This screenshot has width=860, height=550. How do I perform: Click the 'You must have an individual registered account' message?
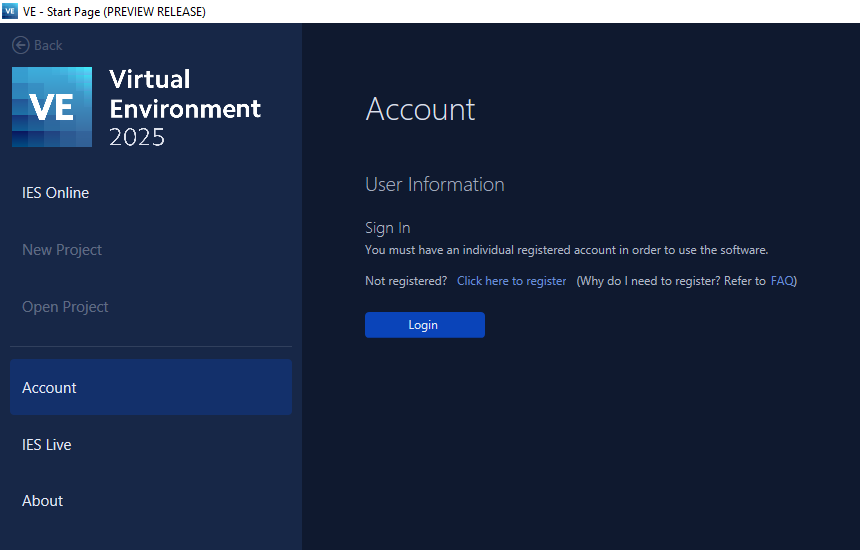coord(566,250)
